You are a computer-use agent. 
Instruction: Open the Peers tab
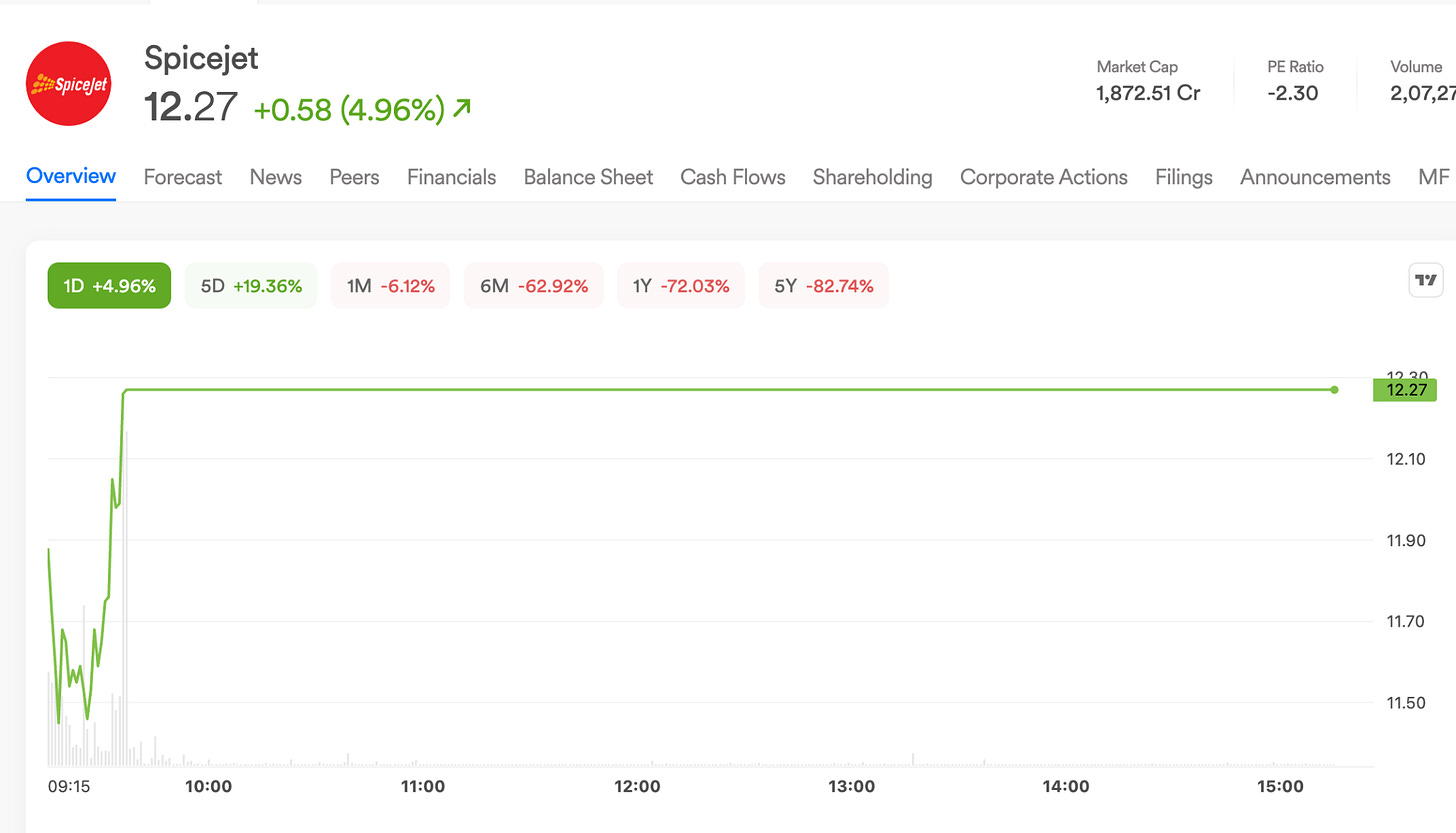[x=354, y=177]
